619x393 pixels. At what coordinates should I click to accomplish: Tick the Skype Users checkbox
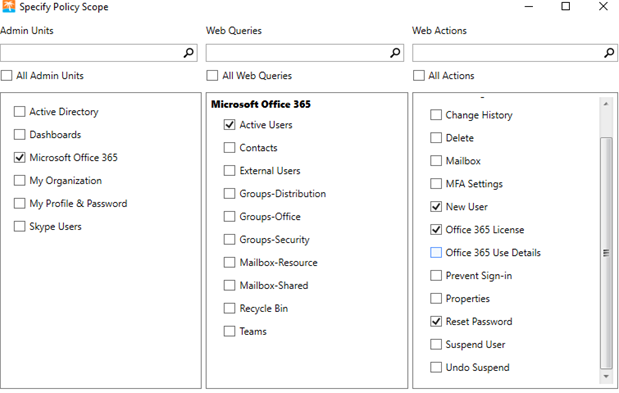pyautogui.click(x=19, y=226)
